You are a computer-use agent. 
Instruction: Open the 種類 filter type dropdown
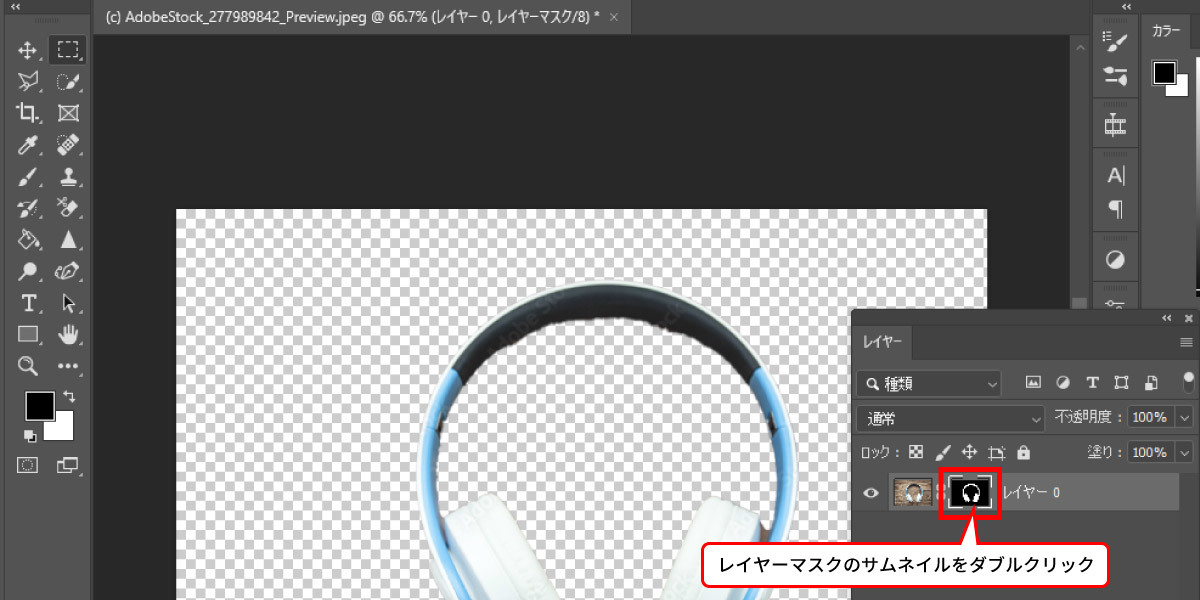pos(929,383)
